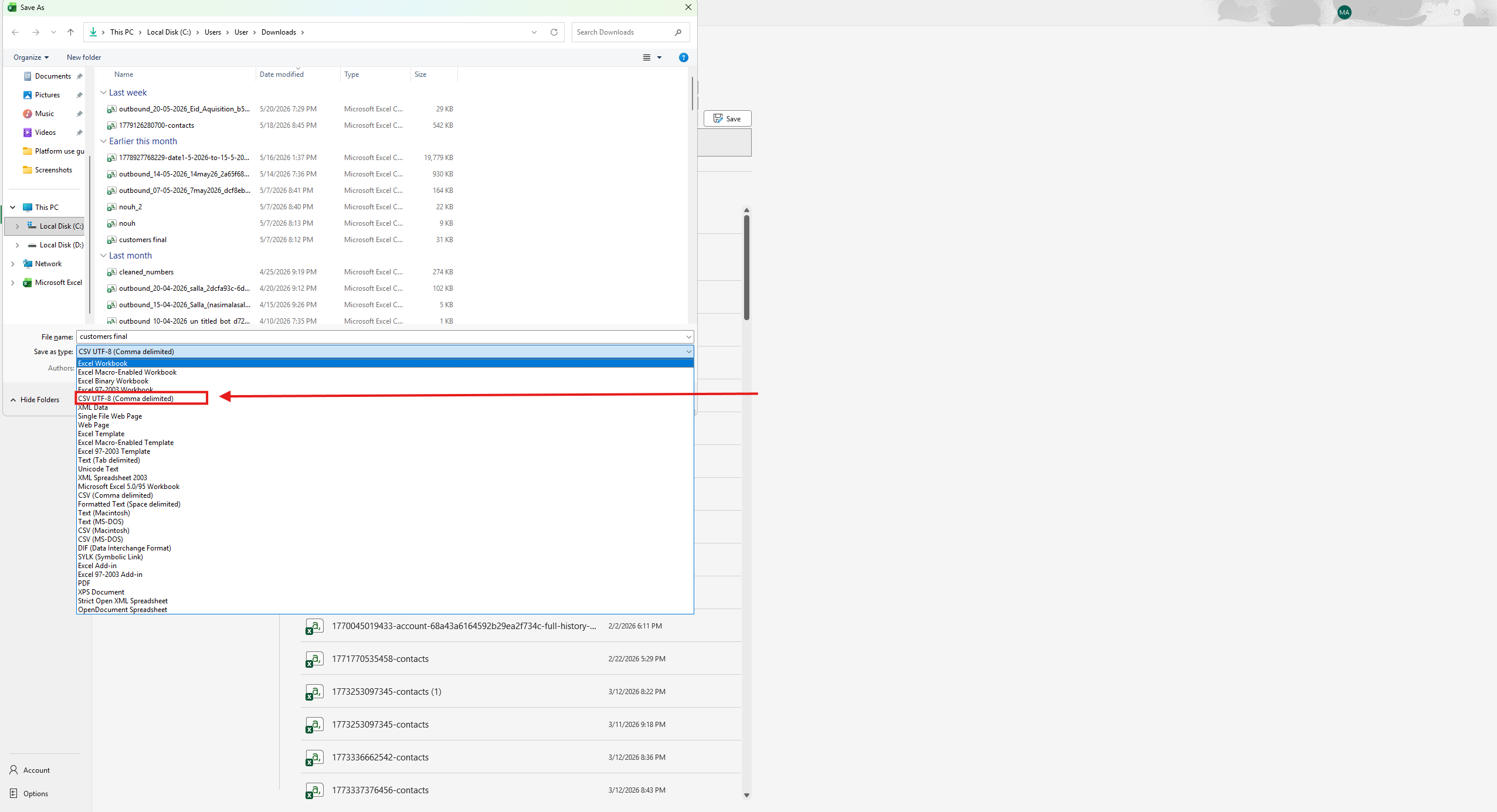
Task: Choose Unicode Text file type
Action: pyautogui.click(x=385, y=469)
